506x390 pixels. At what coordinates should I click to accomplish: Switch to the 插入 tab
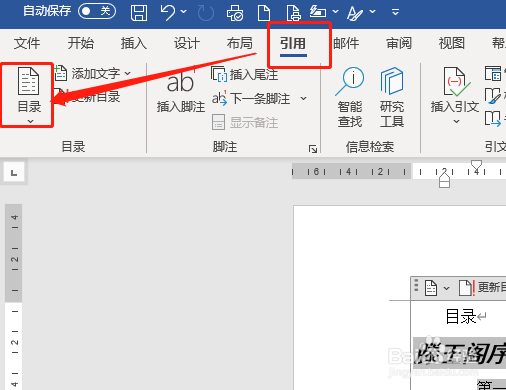[134, 43]
